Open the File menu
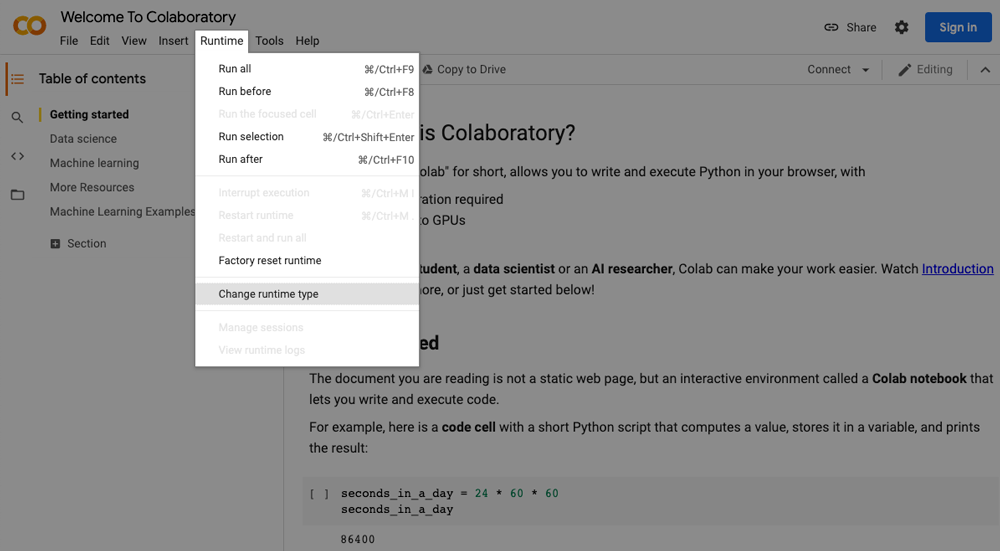The image size is (1000, 551). tap(69, 41)
